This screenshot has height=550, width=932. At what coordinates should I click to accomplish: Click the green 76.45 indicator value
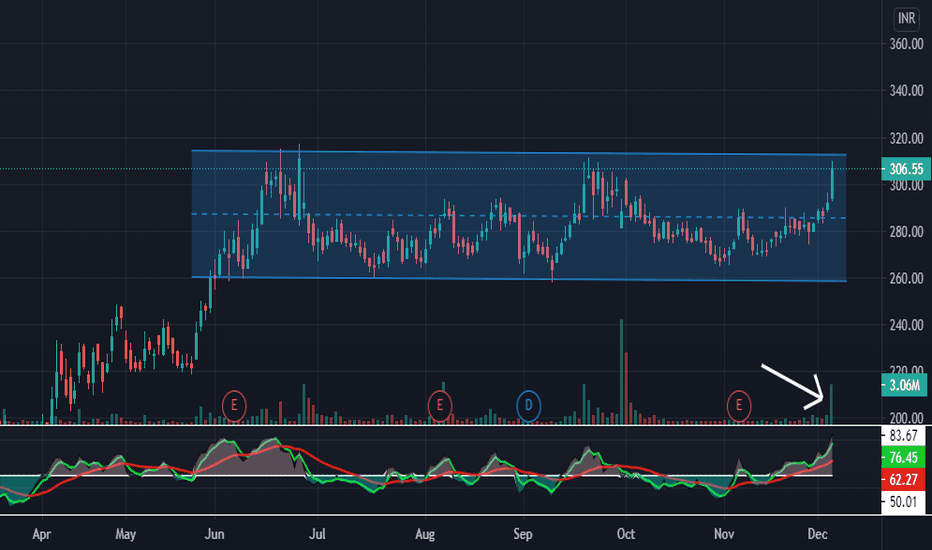click(903, 458)
